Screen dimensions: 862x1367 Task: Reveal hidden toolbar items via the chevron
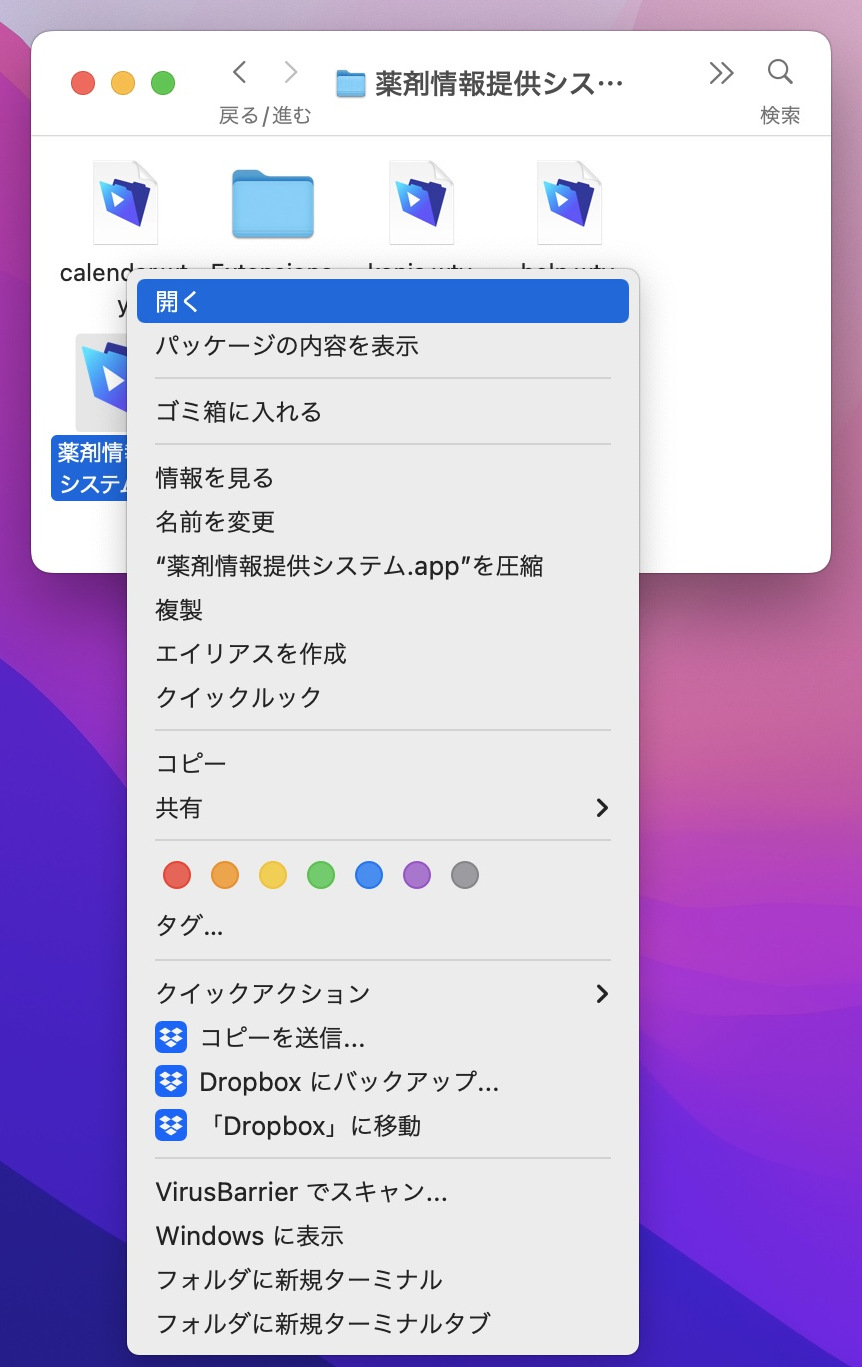pyautogui.click(x=721, y=72)
